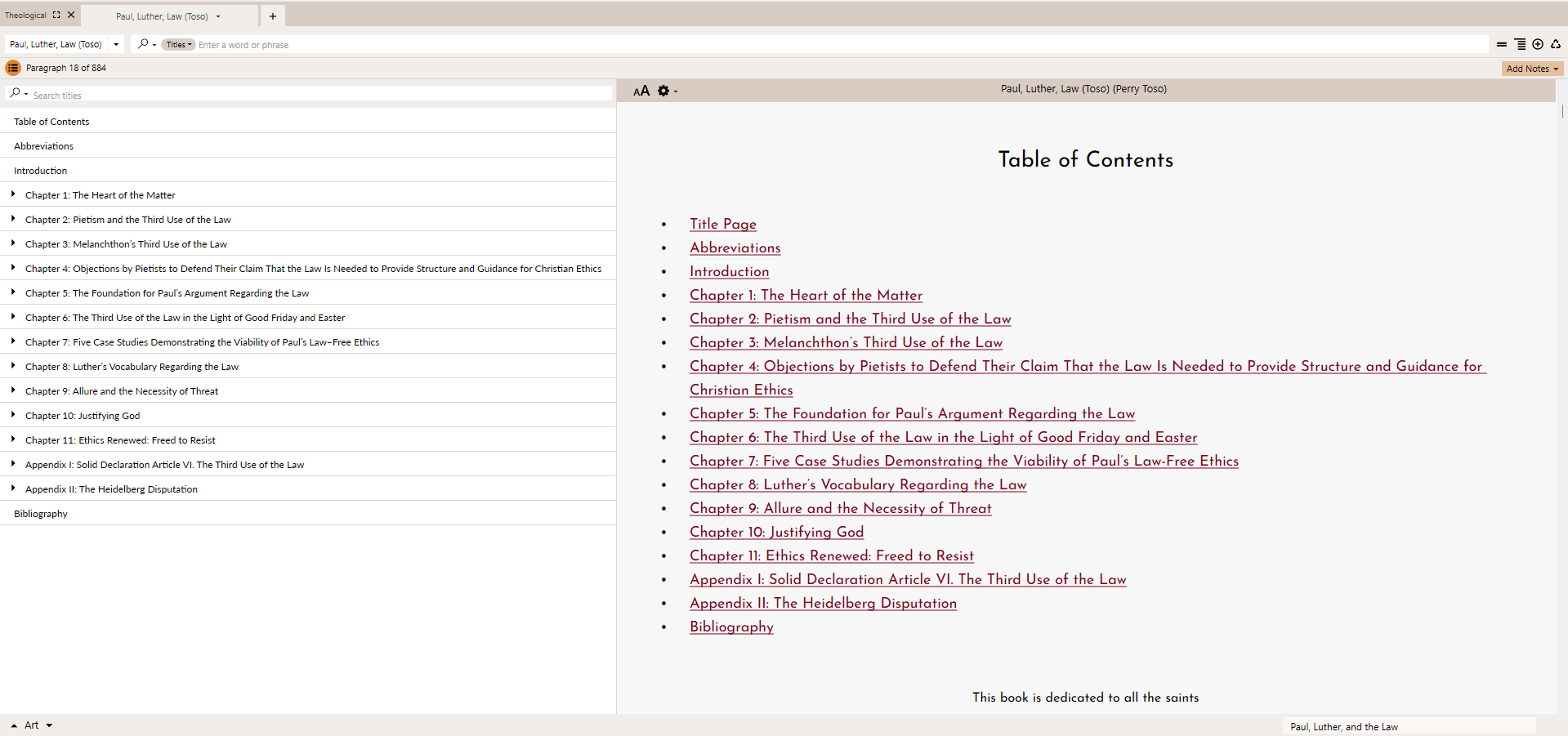Viewport: 1568px width, 736px height.
Task: Follow Chapter 2: Pietism and the Third Use link
Action: pyautogui.click(x=851, y=319)
